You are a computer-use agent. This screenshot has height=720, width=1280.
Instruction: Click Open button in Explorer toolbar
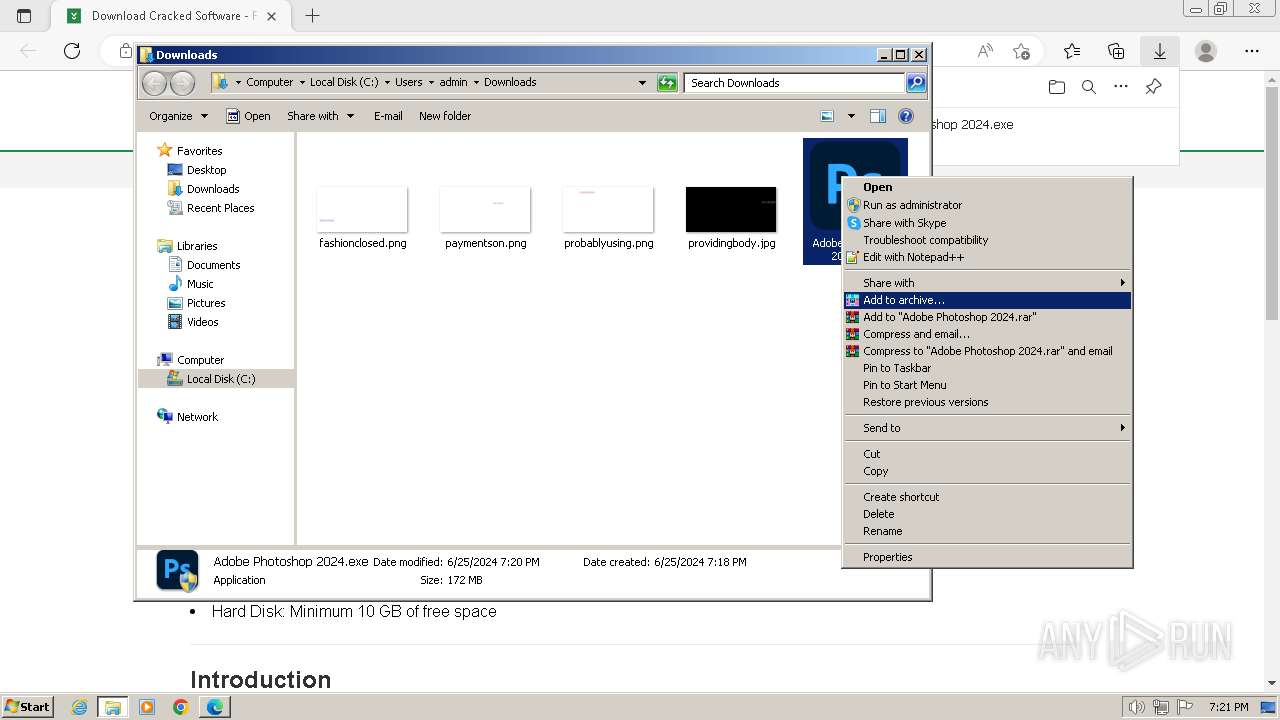pos(248,116)
